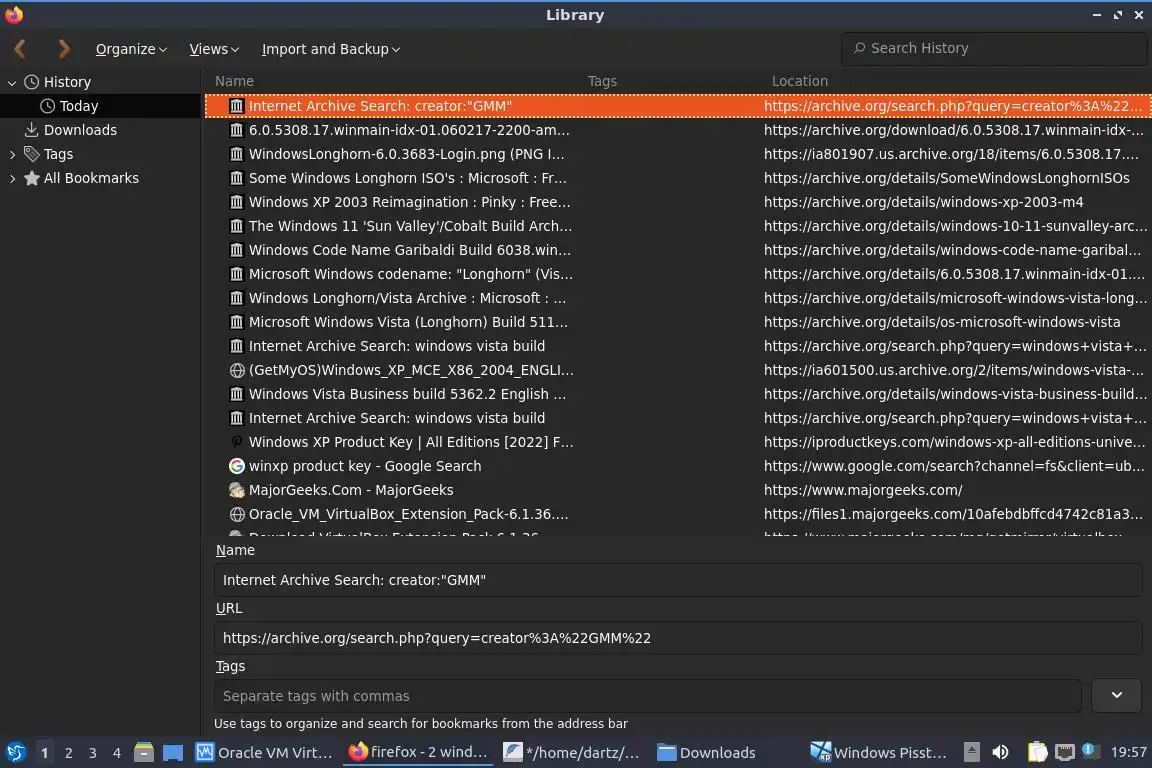Focus the 'Separate tags with commas' field
This screenshot has width=1152, height=768.
648,696
